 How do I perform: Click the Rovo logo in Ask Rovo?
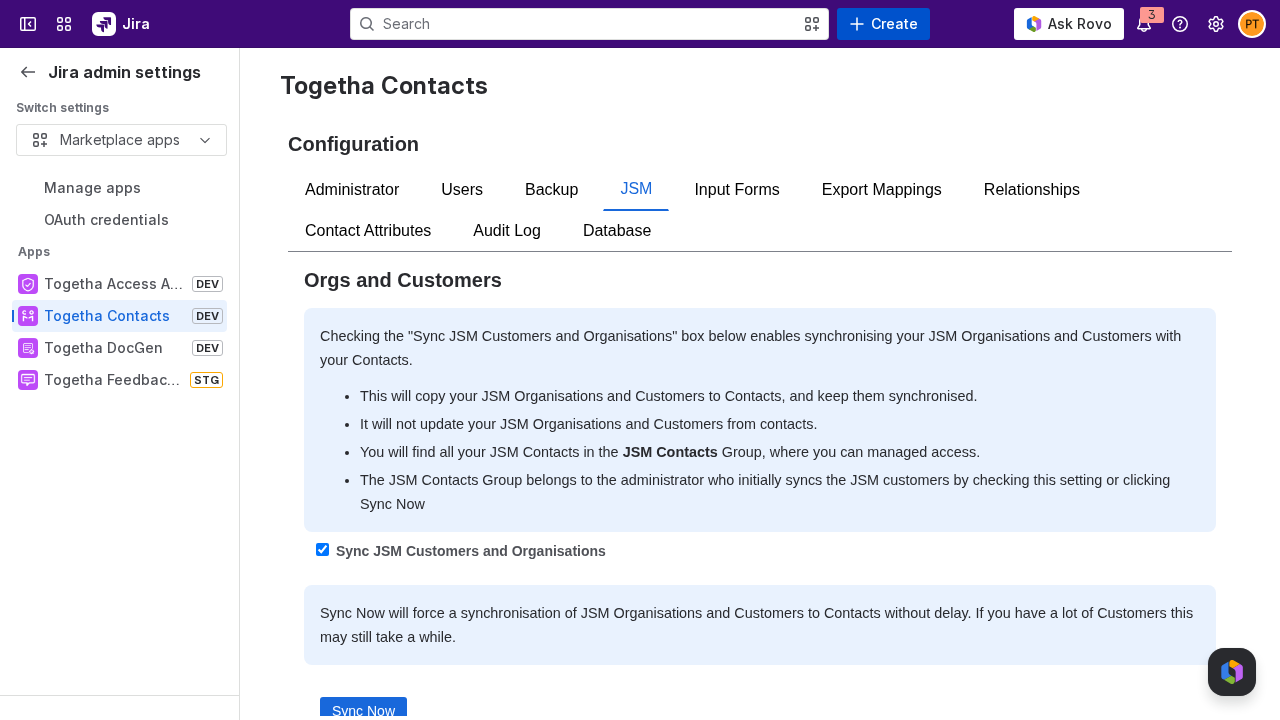coord(1034,24)
